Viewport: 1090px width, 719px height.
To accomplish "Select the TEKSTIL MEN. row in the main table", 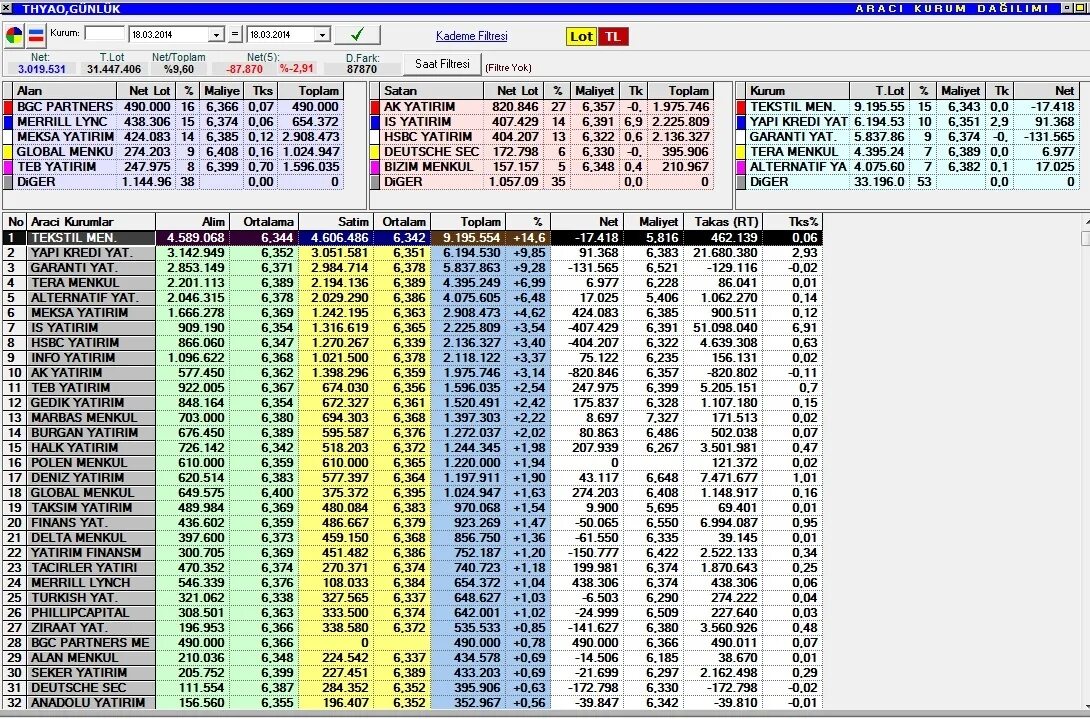I will (x=412, y=238).
